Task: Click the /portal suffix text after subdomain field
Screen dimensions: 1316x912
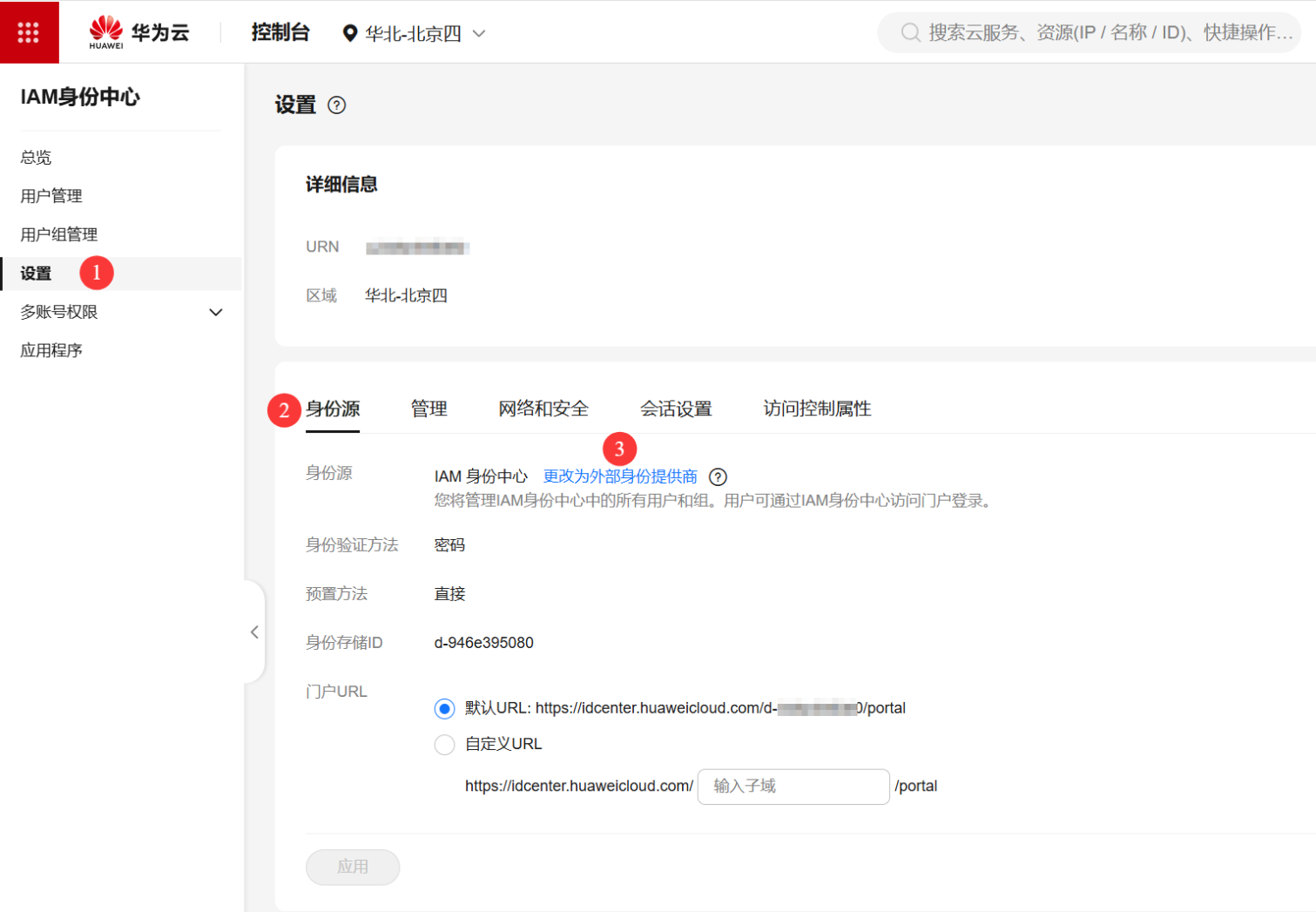Action: [x=916, y=786]
